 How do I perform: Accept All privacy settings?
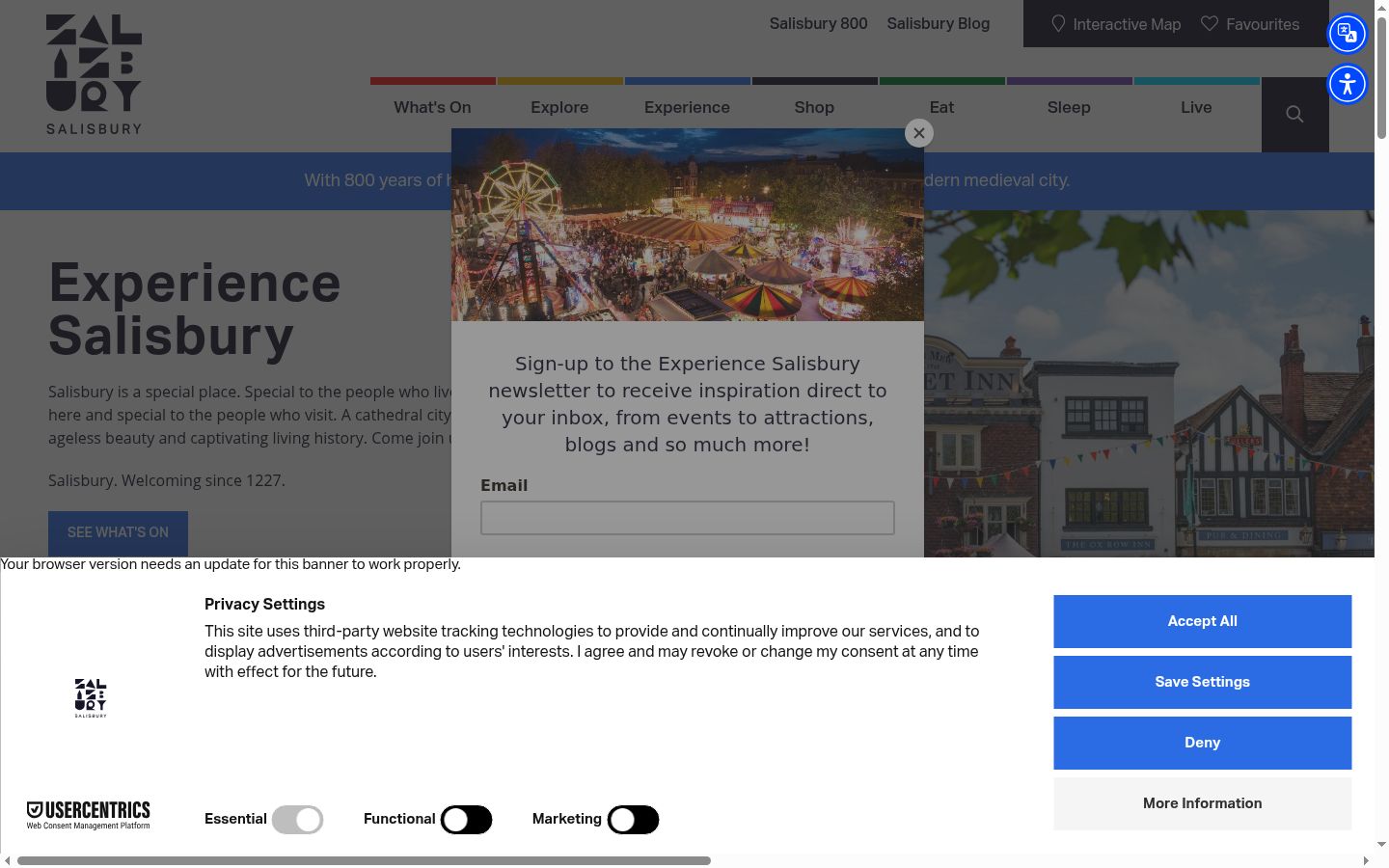coord(1202,621)
